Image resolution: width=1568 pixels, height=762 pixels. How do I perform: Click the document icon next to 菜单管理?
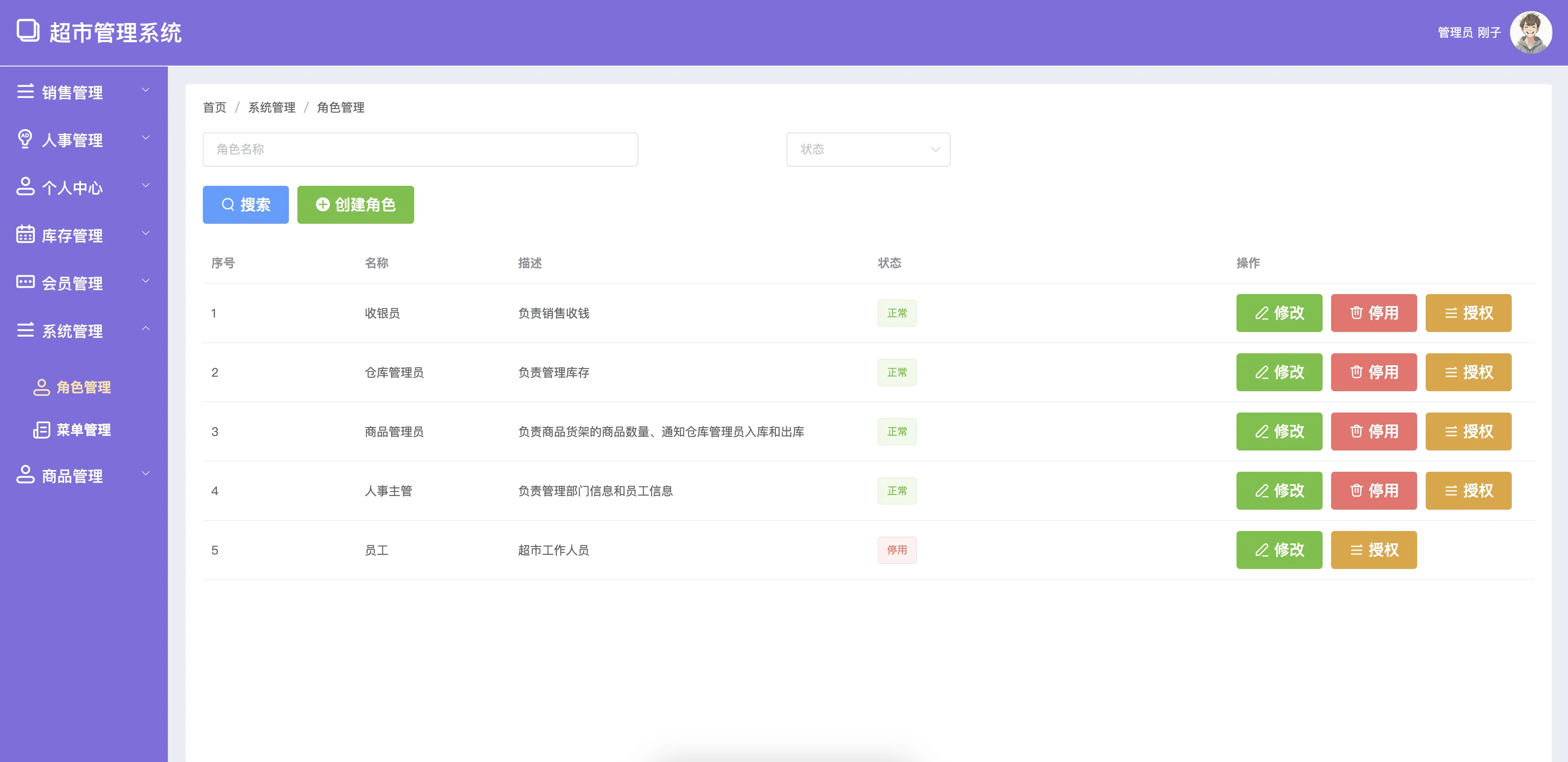click(41, 430)
